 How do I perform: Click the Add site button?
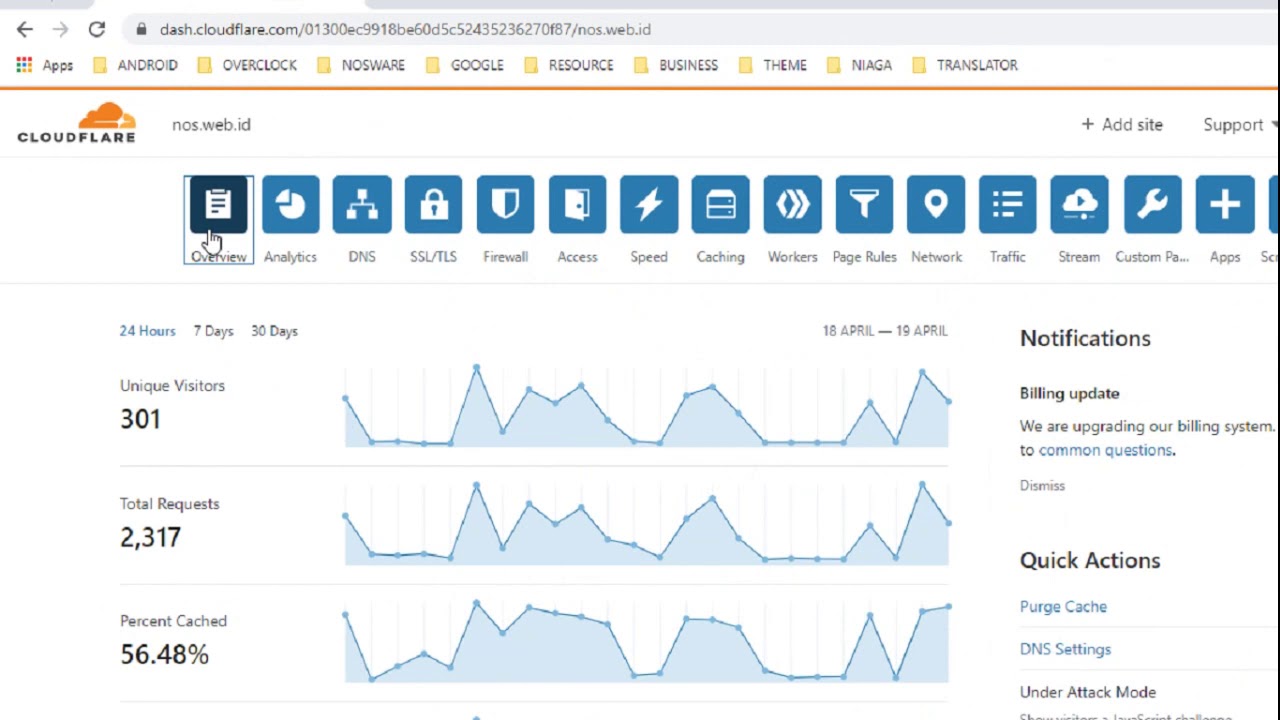(1122, 125)
